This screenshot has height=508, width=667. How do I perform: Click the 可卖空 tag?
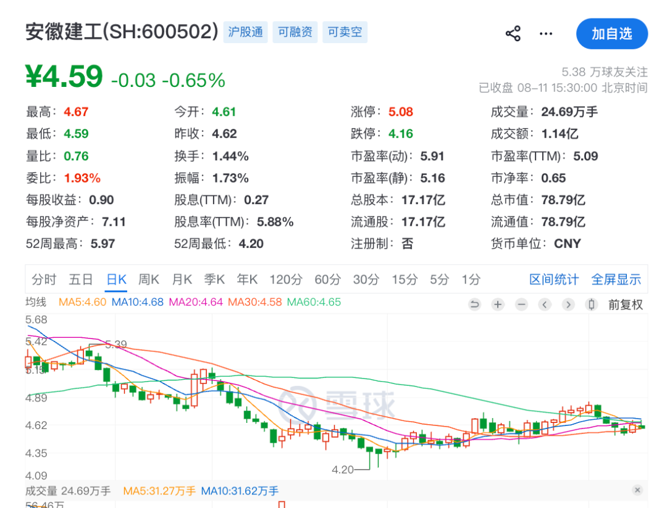[x=345, y=32]
